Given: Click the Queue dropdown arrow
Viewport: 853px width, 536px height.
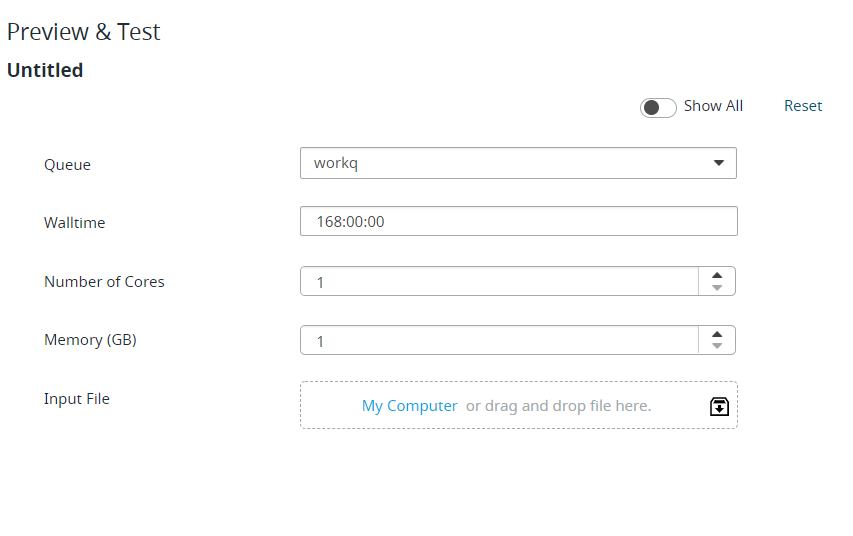Looking at the screenshot, I should coord(719,163).
